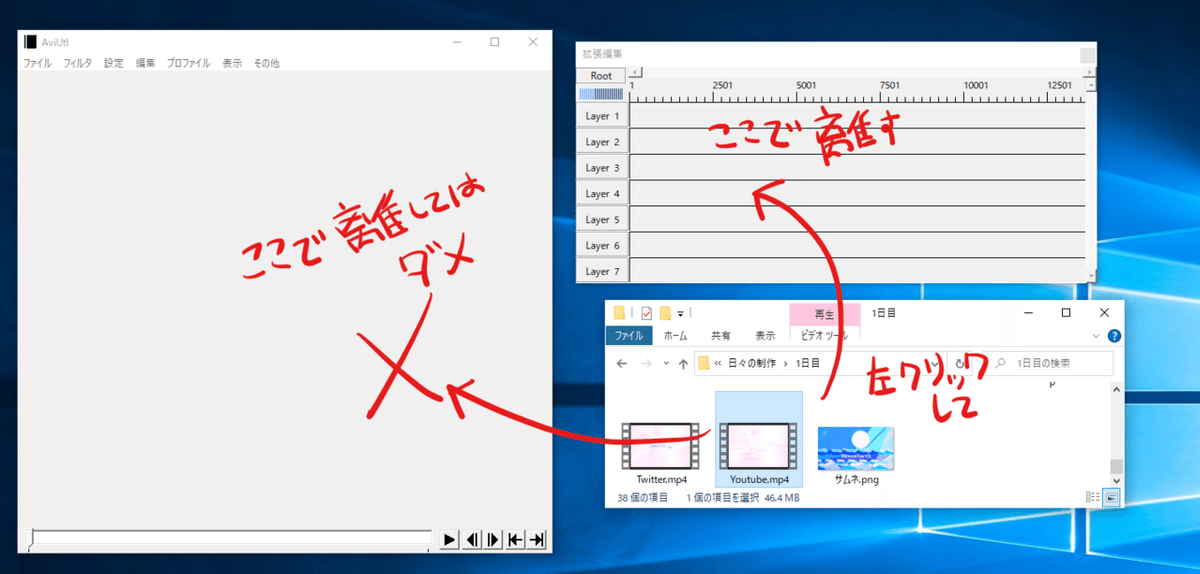Toggle Layer 6 in extended editor
Screen dimensions: 1200x574
click(x=603, y=246)
